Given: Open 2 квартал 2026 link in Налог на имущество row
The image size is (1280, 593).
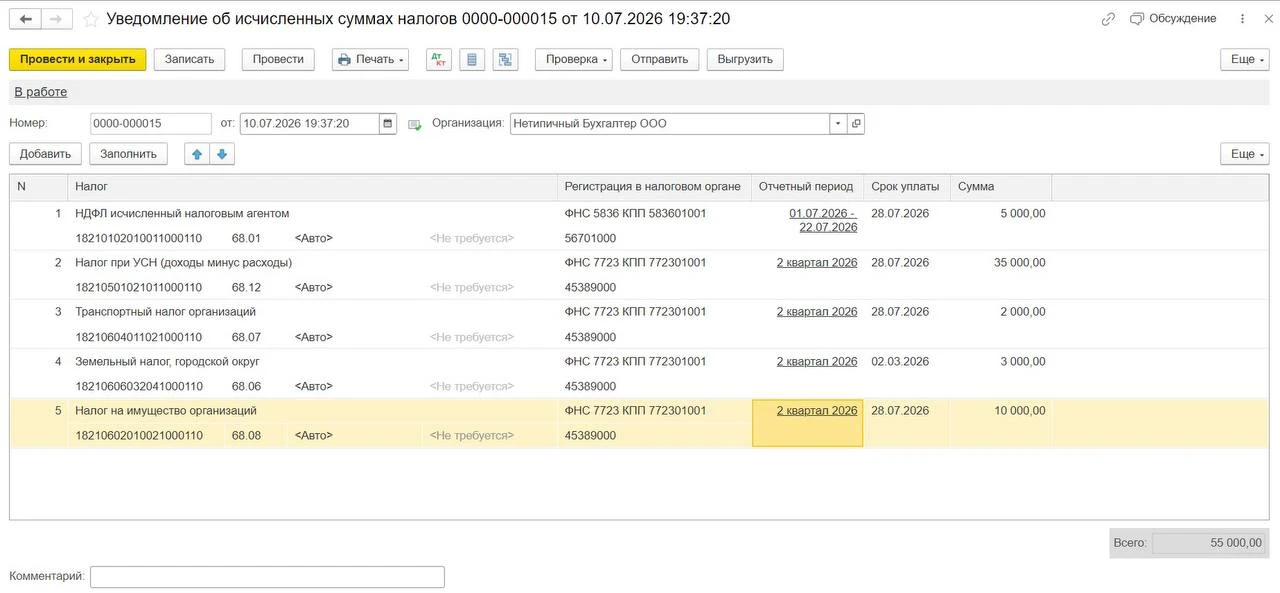Looking at the screenshot, I should click(x=817, y=410).
